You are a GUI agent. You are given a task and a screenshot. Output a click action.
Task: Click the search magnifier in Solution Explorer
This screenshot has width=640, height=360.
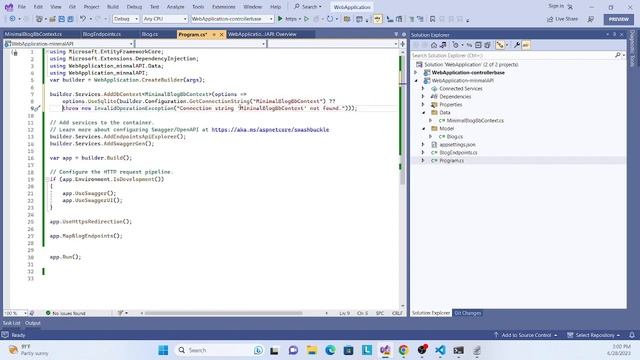click(618, 55)
